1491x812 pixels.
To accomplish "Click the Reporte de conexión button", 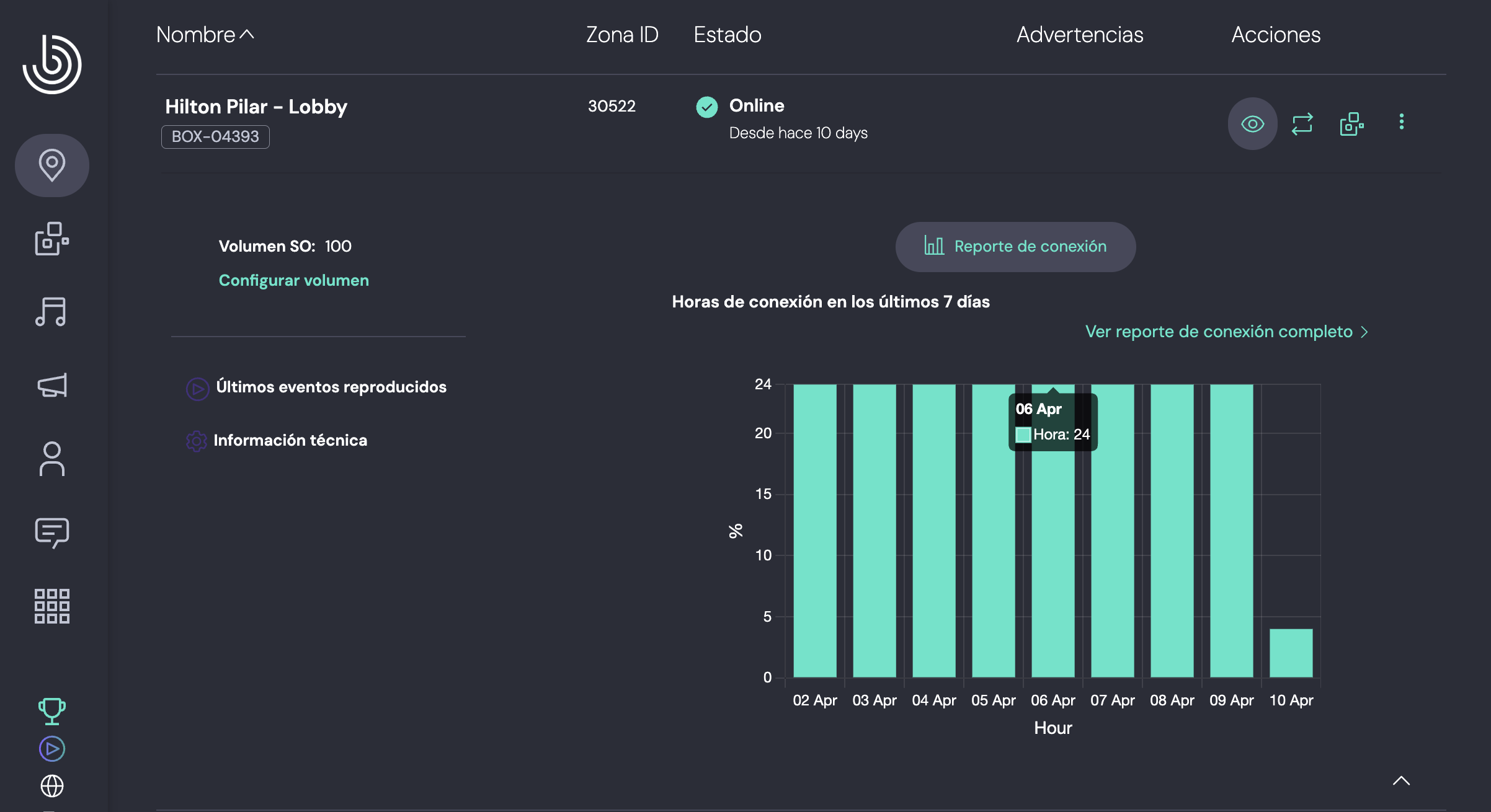I will click(1015, 247).
